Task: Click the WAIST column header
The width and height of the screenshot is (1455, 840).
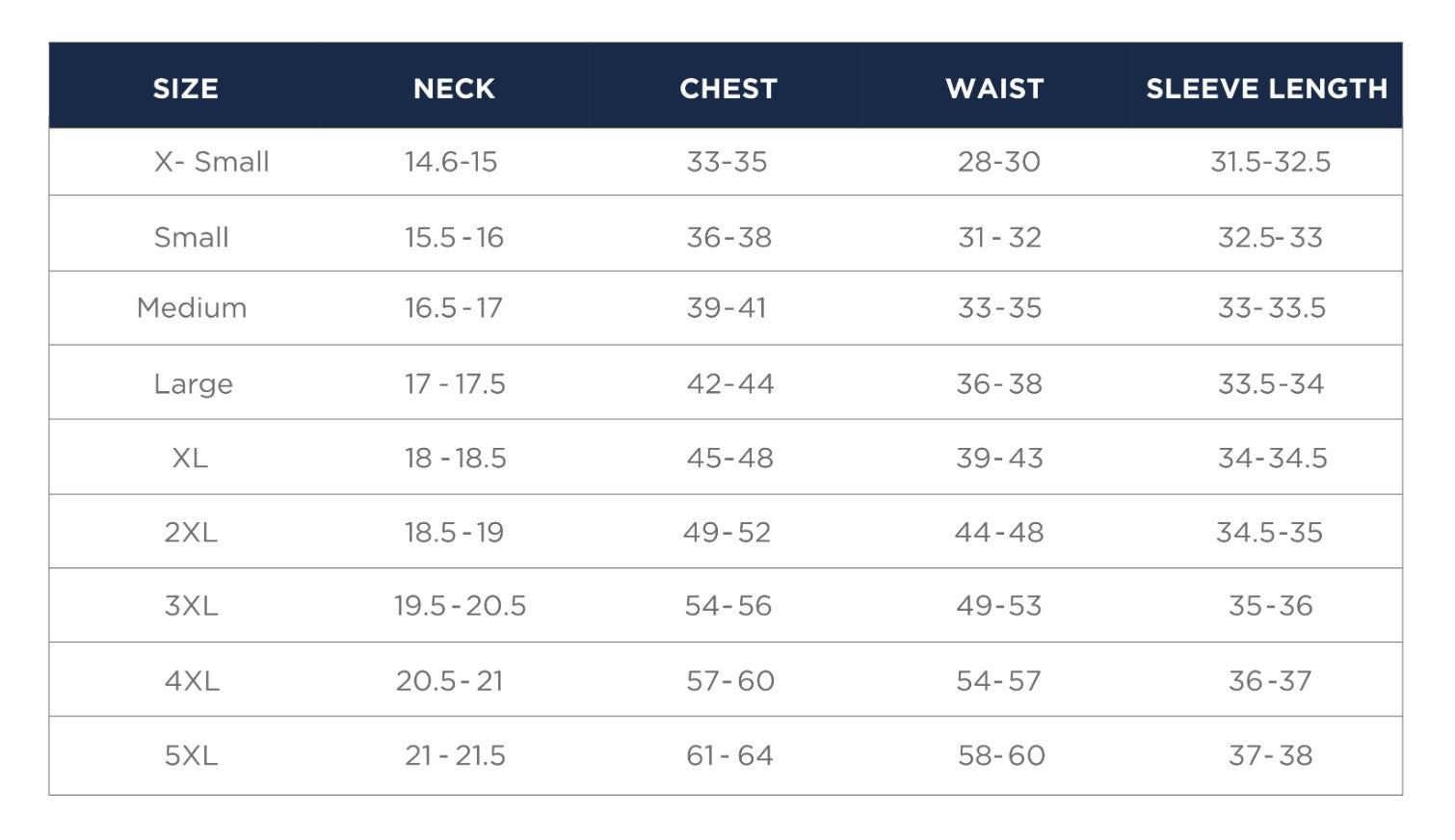Action: (994, 89)
